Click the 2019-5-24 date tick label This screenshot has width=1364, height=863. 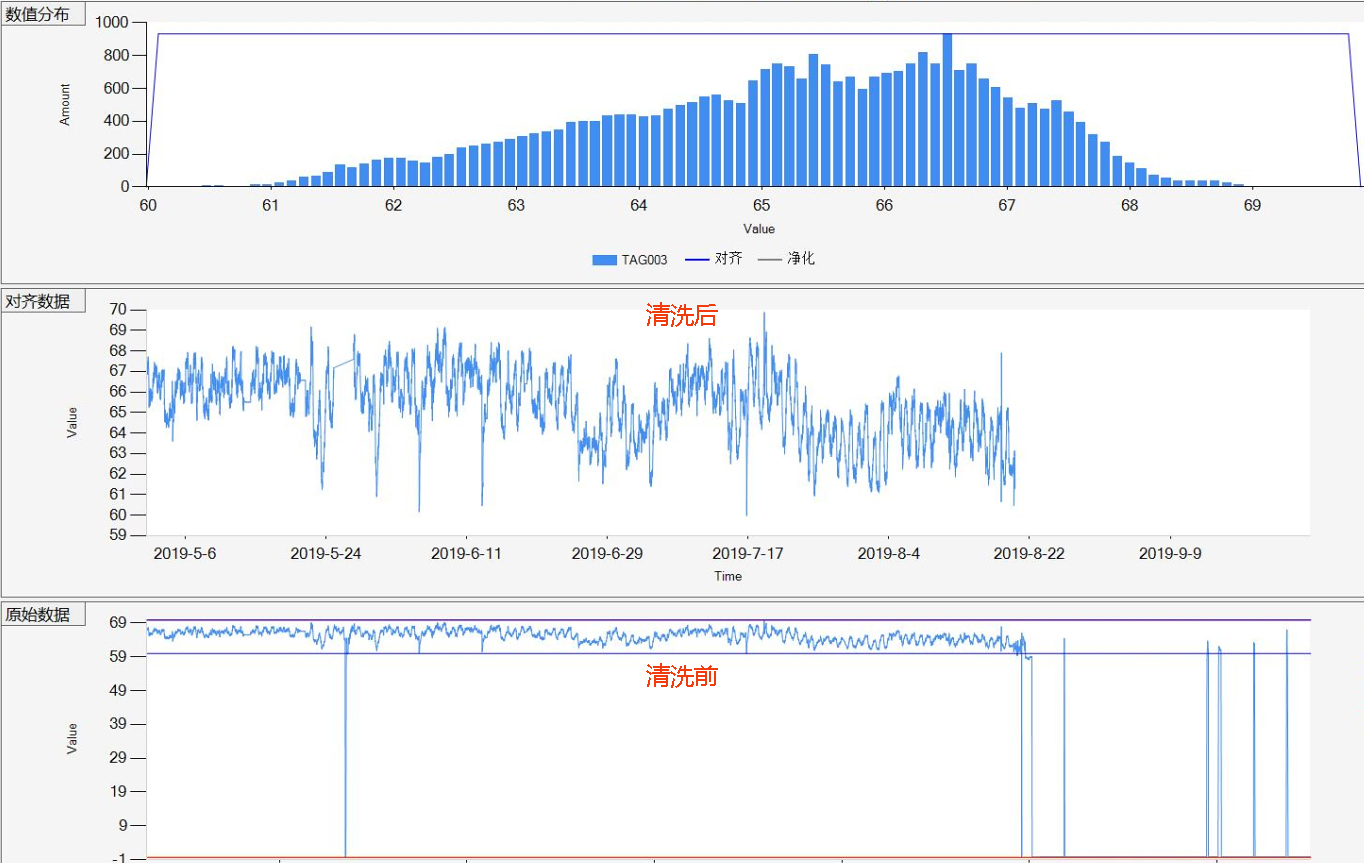[325, 553]
